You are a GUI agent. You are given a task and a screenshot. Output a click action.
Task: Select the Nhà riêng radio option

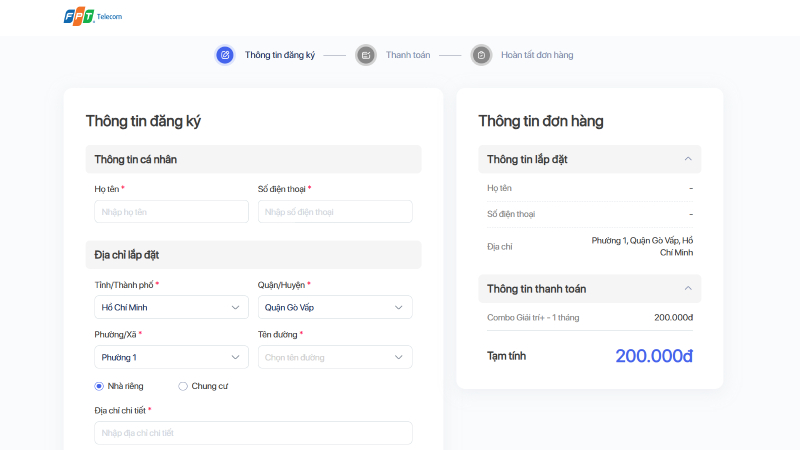click(x=99, y=386)
